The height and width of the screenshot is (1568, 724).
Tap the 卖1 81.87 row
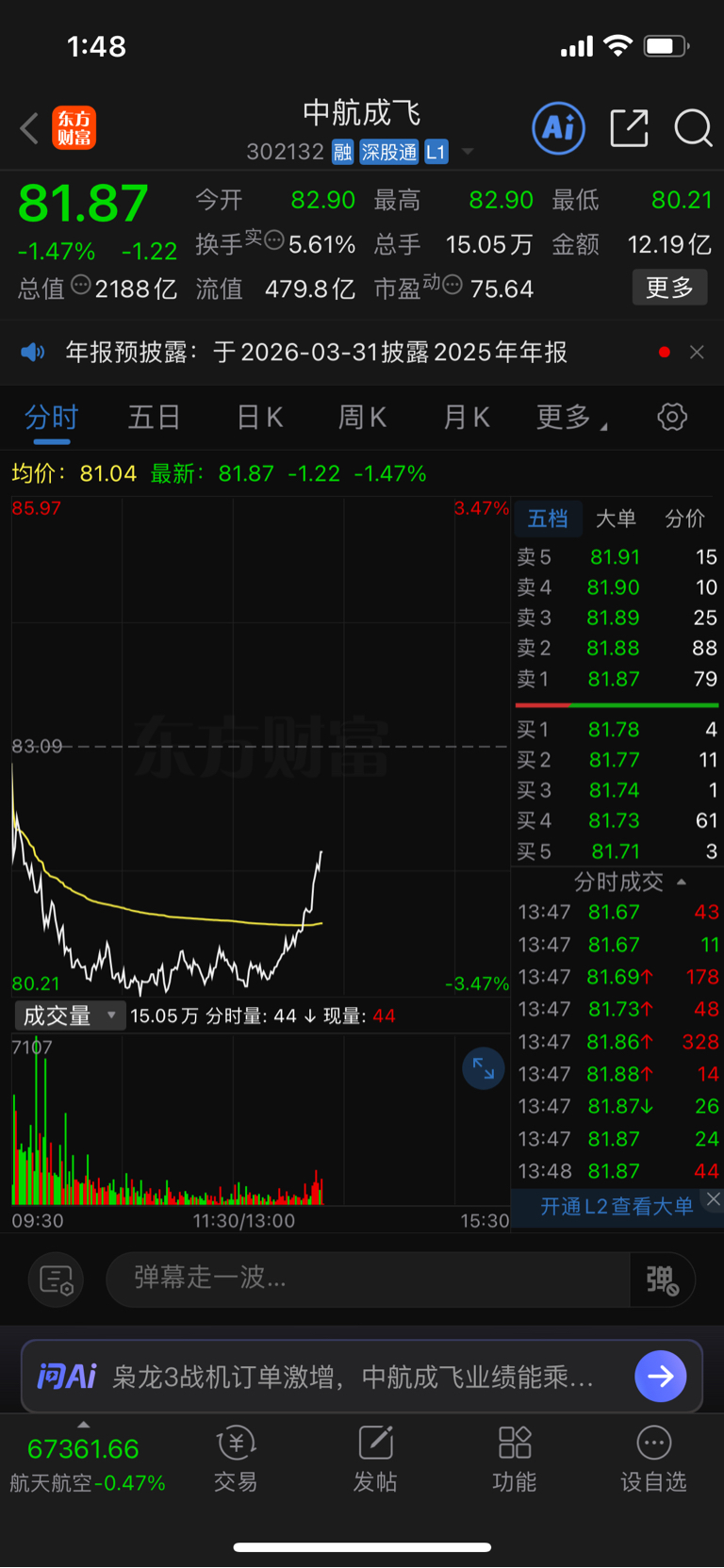coord(617,679)
